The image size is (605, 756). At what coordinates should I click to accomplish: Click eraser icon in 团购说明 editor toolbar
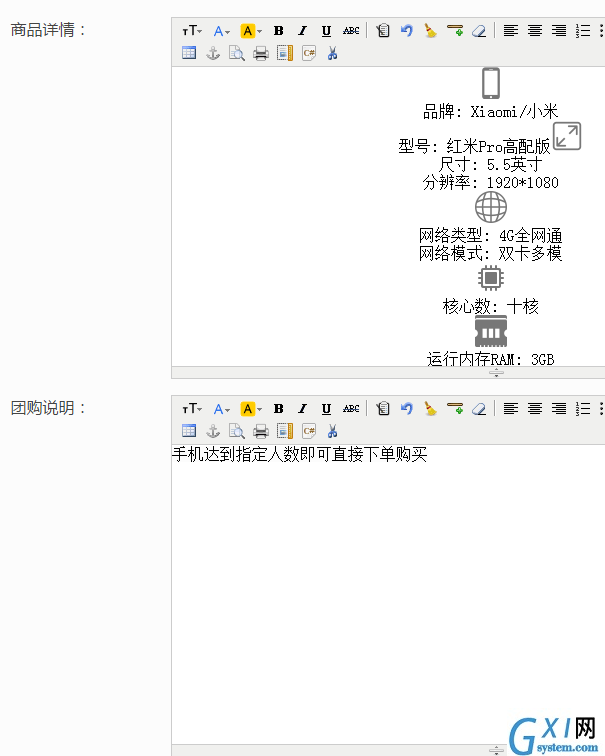point(479,409)
